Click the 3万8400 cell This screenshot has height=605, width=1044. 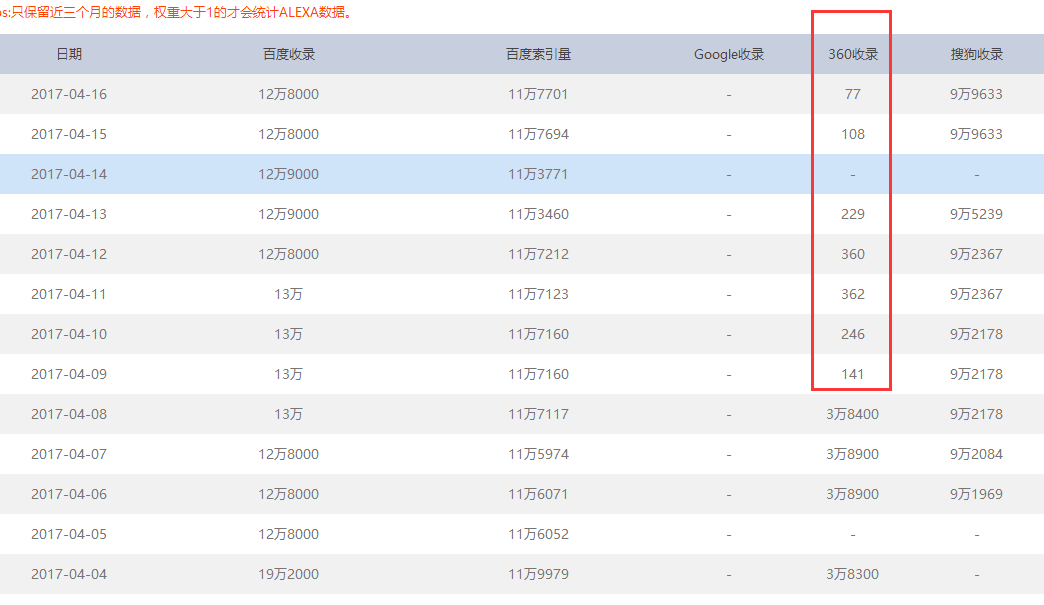click(x=853, y=414)
